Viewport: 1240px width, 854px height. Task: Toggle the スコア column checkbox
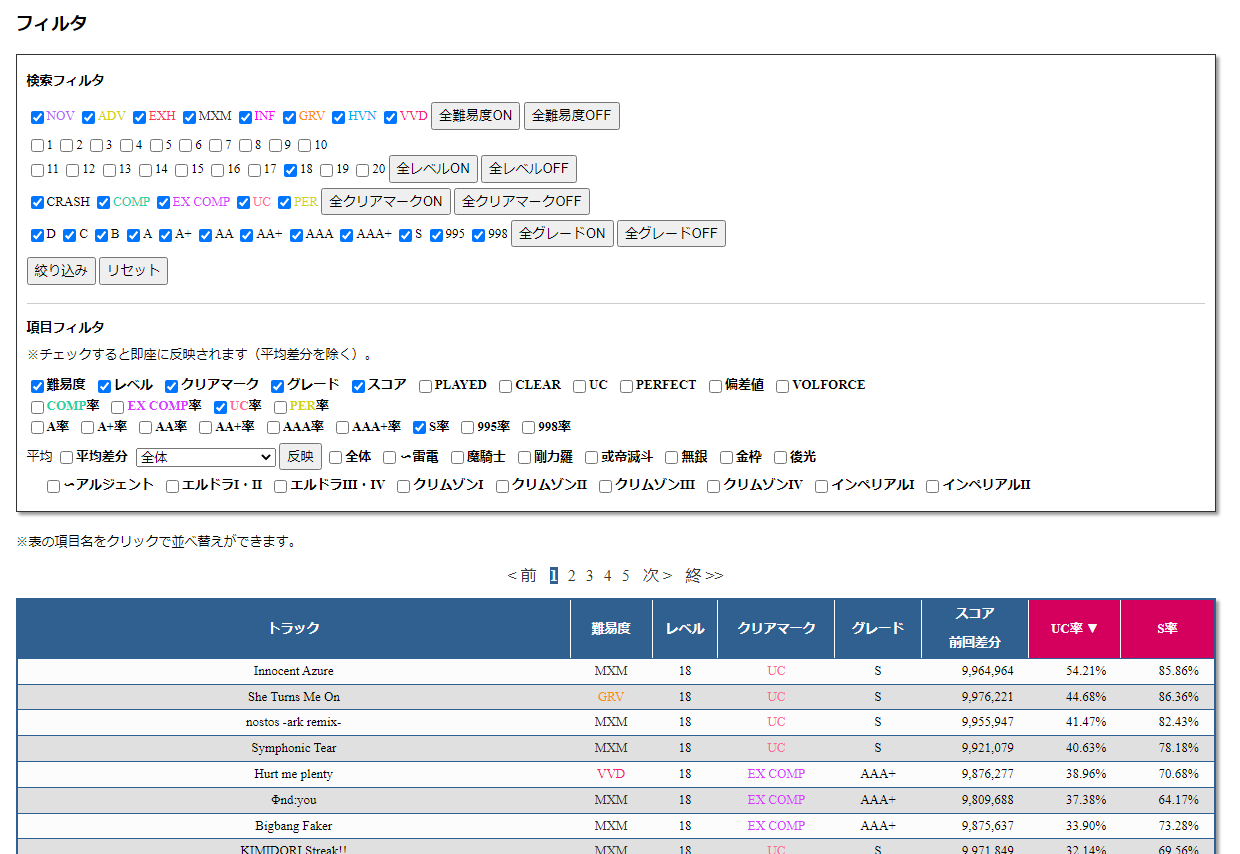pos(359,386)
